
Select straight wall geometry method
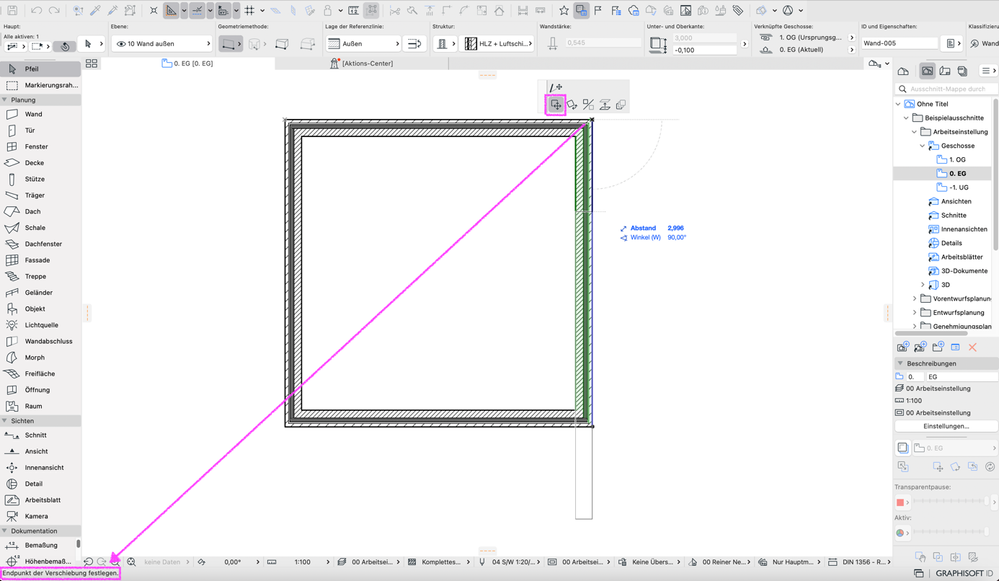228,43
